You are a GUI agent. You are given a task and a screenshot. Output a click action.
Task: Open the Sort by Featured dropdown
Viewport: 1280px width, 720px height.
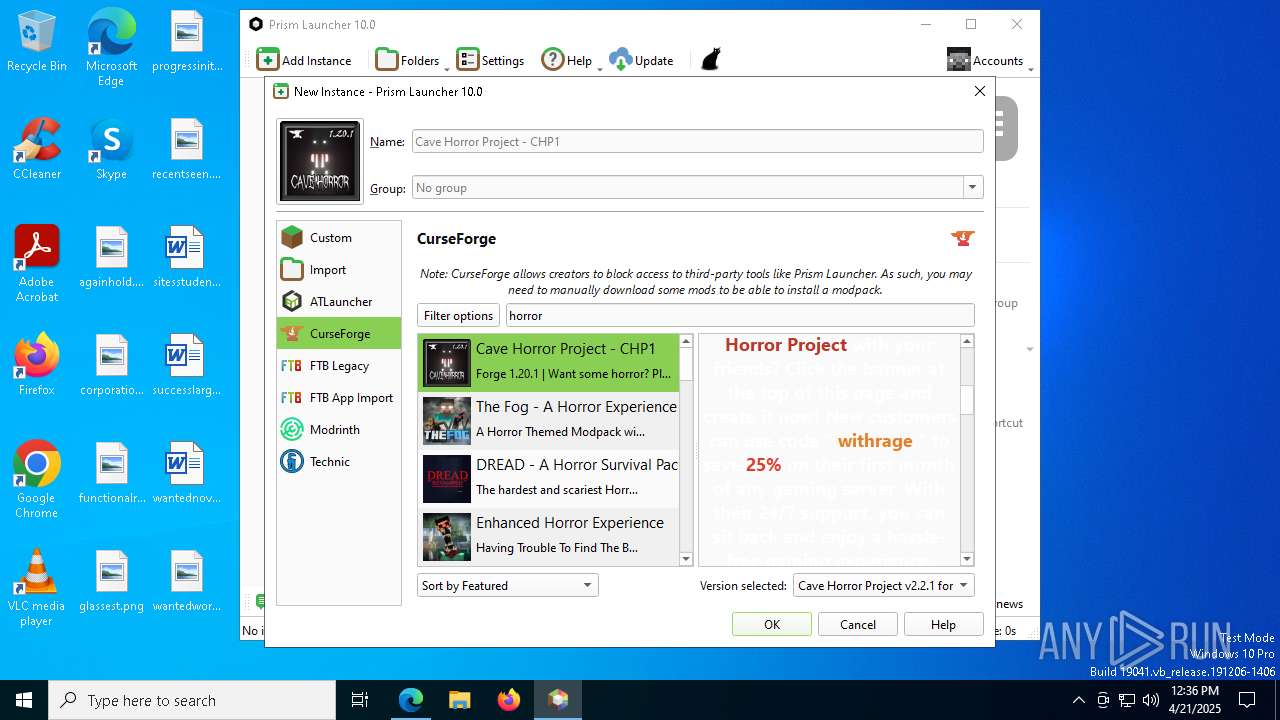click(507, 585)
